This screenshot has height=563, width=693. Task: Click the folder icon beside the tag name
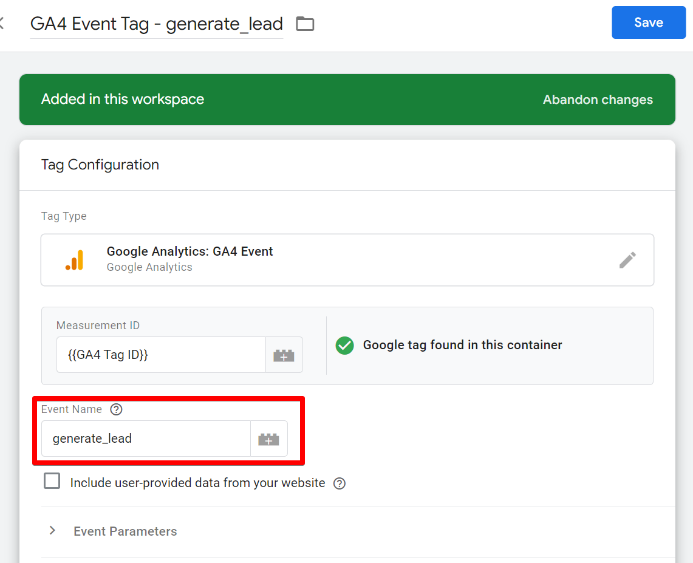pos(305,23)
